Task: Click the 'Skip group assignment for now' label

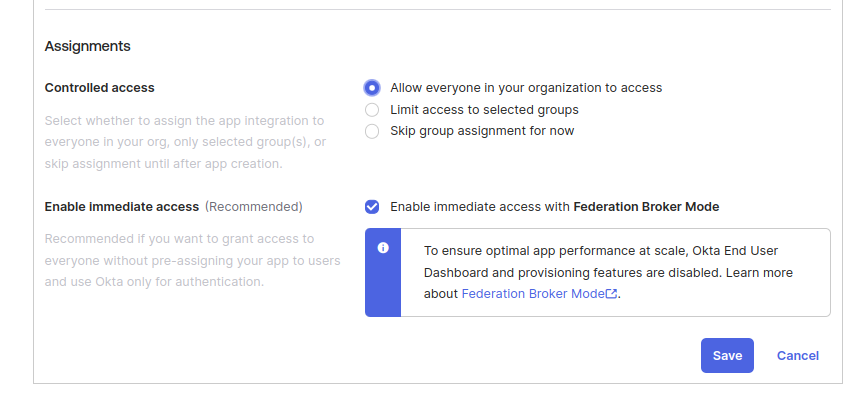Action: click(482, 131)
